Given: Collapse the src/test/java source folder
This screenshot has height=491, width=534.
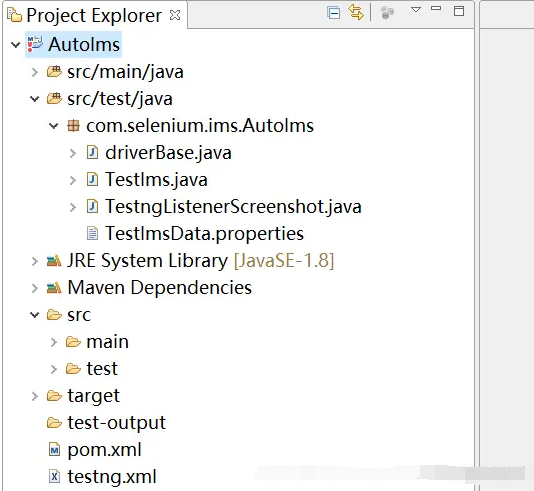Looking at the screenshot, I should [x=35, y=99].
